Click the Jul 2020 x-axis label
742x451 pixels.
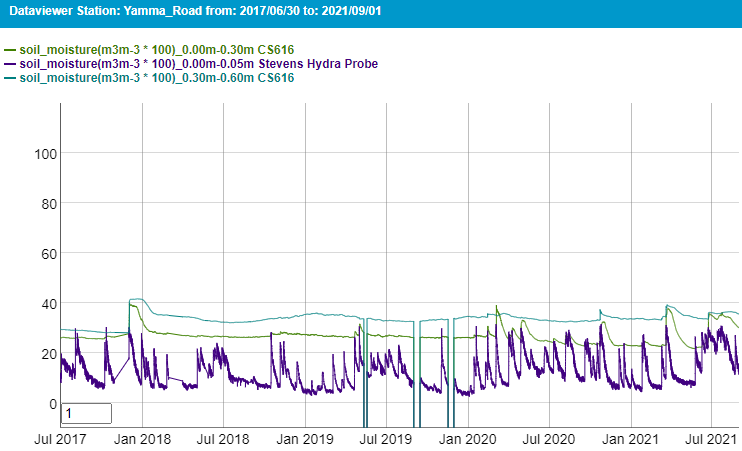tap(548, 439)
